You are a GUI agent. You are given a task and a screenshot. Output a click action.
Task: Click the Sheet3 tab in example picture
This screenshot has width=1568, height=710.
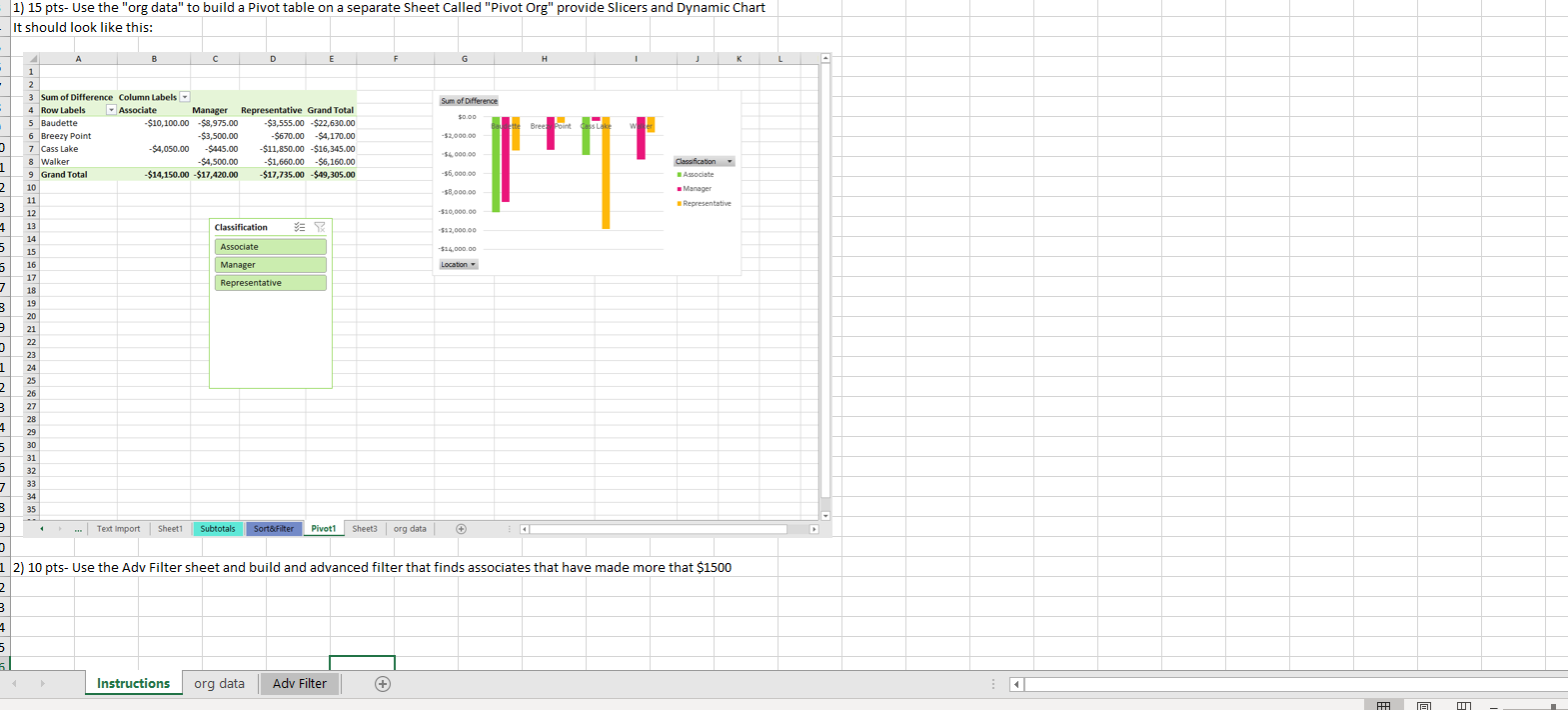click(365, 529)
